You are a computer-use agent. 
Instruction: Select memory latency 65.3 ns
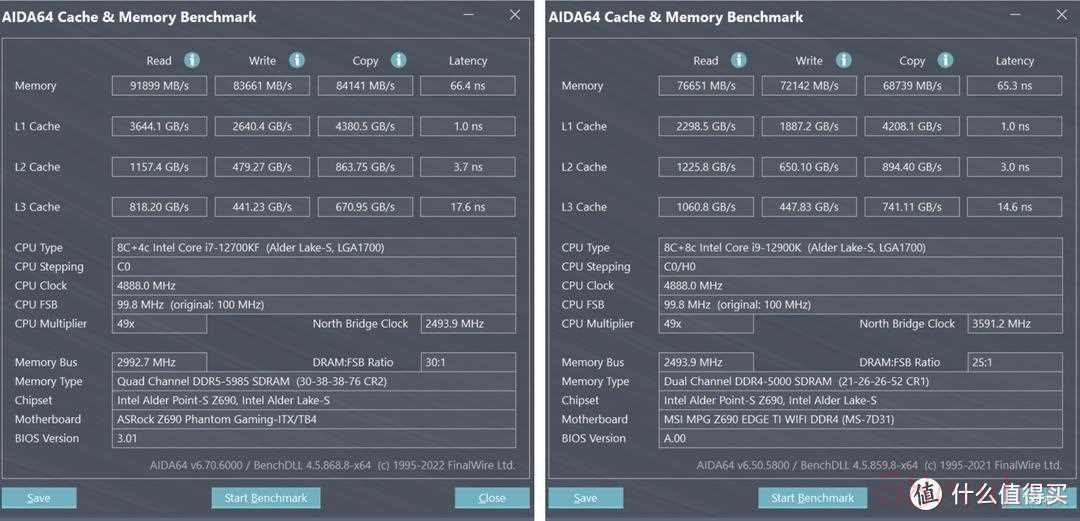tap(1015, 86)
